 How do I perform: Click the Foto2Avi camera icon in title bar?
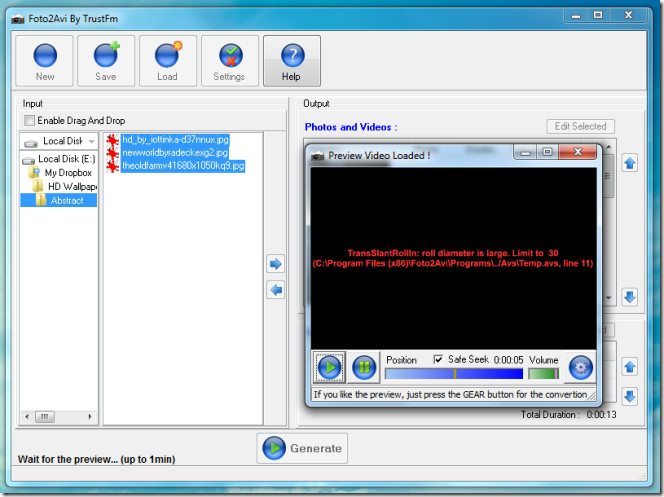click(18, 19)
